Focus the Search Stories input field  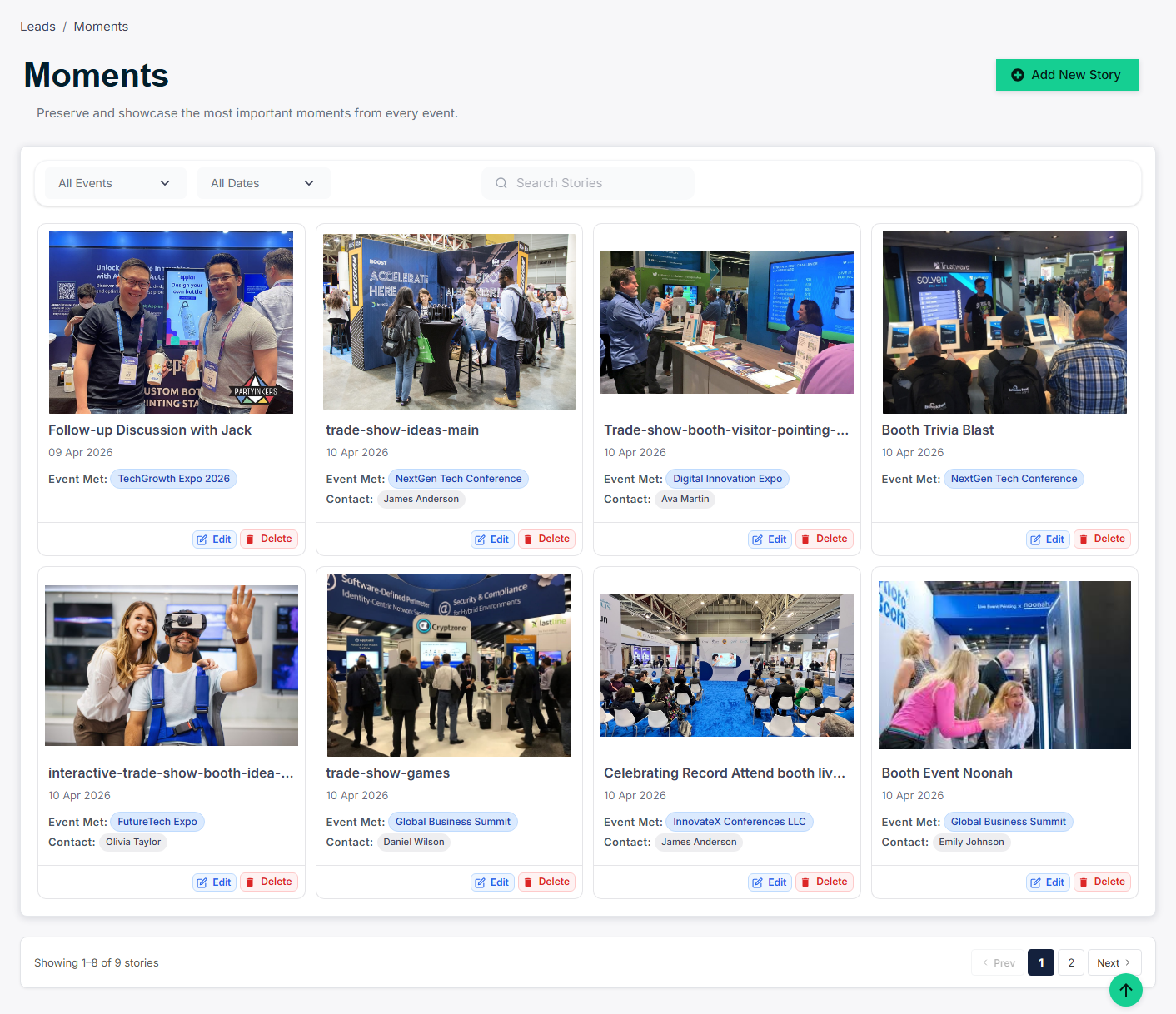587,183
